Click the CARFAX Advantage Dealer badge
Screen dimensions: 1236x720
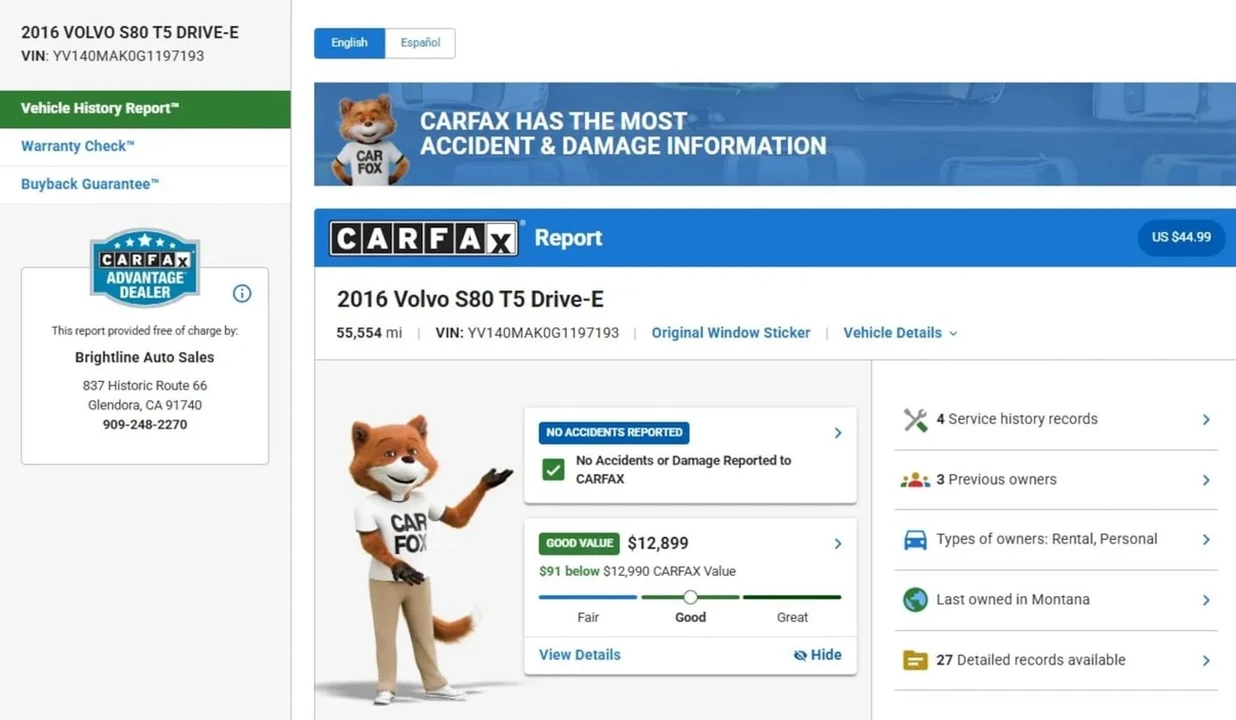[145, 267]
